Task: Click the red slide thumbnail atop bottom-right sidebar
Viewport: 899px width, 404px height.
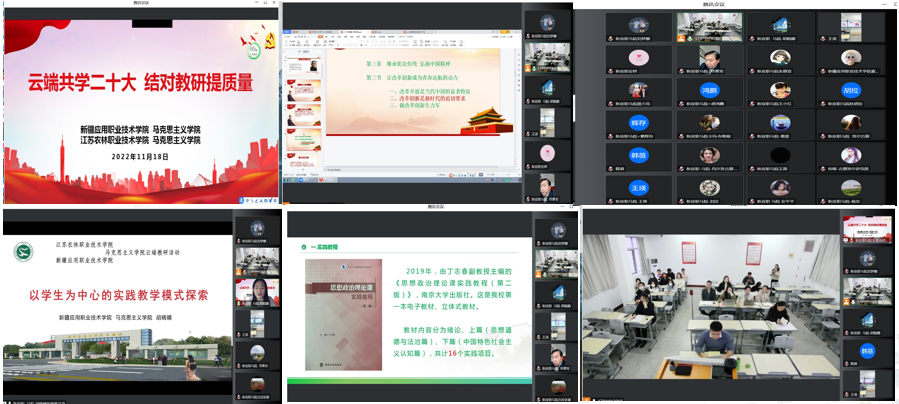Action: [867, 230]
